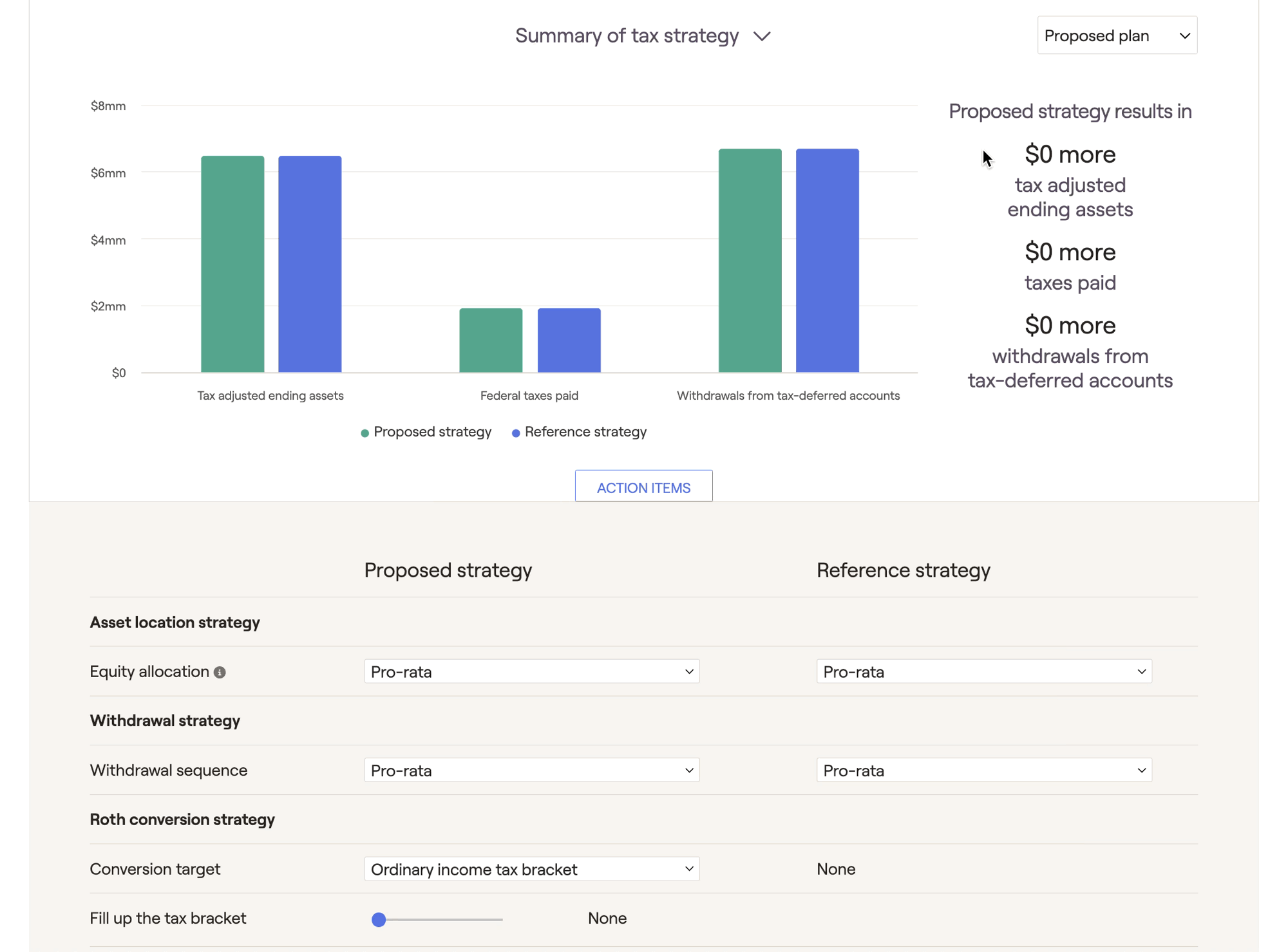Click blue Federal taxes paid bar
The image size is (1288, 952).
pyautogui.click(x=569, y=340)
